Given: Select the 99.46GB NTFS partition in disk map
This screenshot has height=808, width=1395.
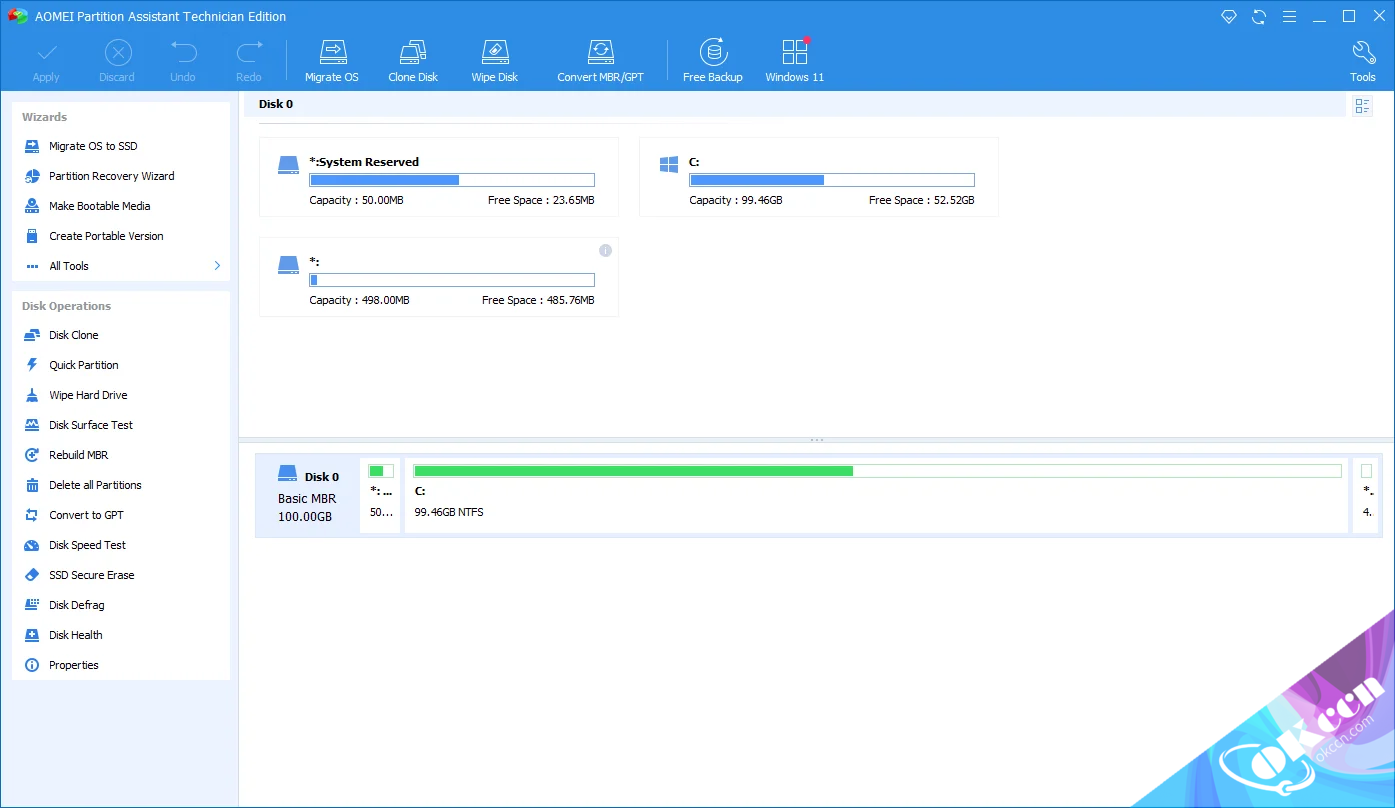Looking at the screenshot, I should [877, 495].
